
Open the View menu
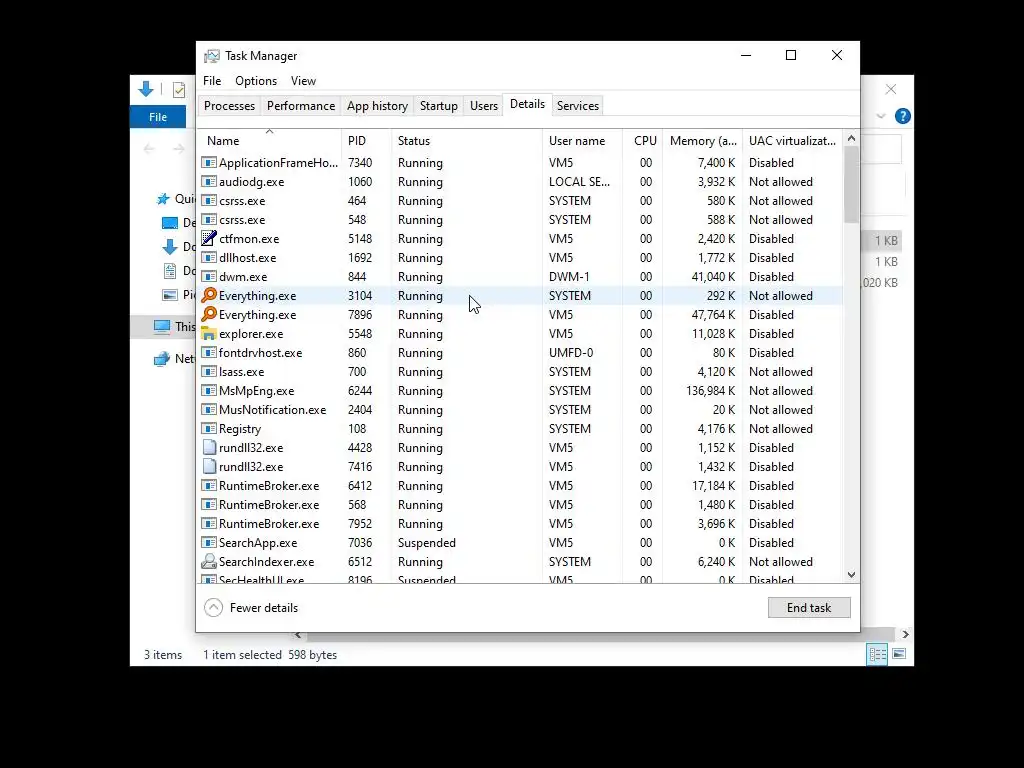[303, 81]
